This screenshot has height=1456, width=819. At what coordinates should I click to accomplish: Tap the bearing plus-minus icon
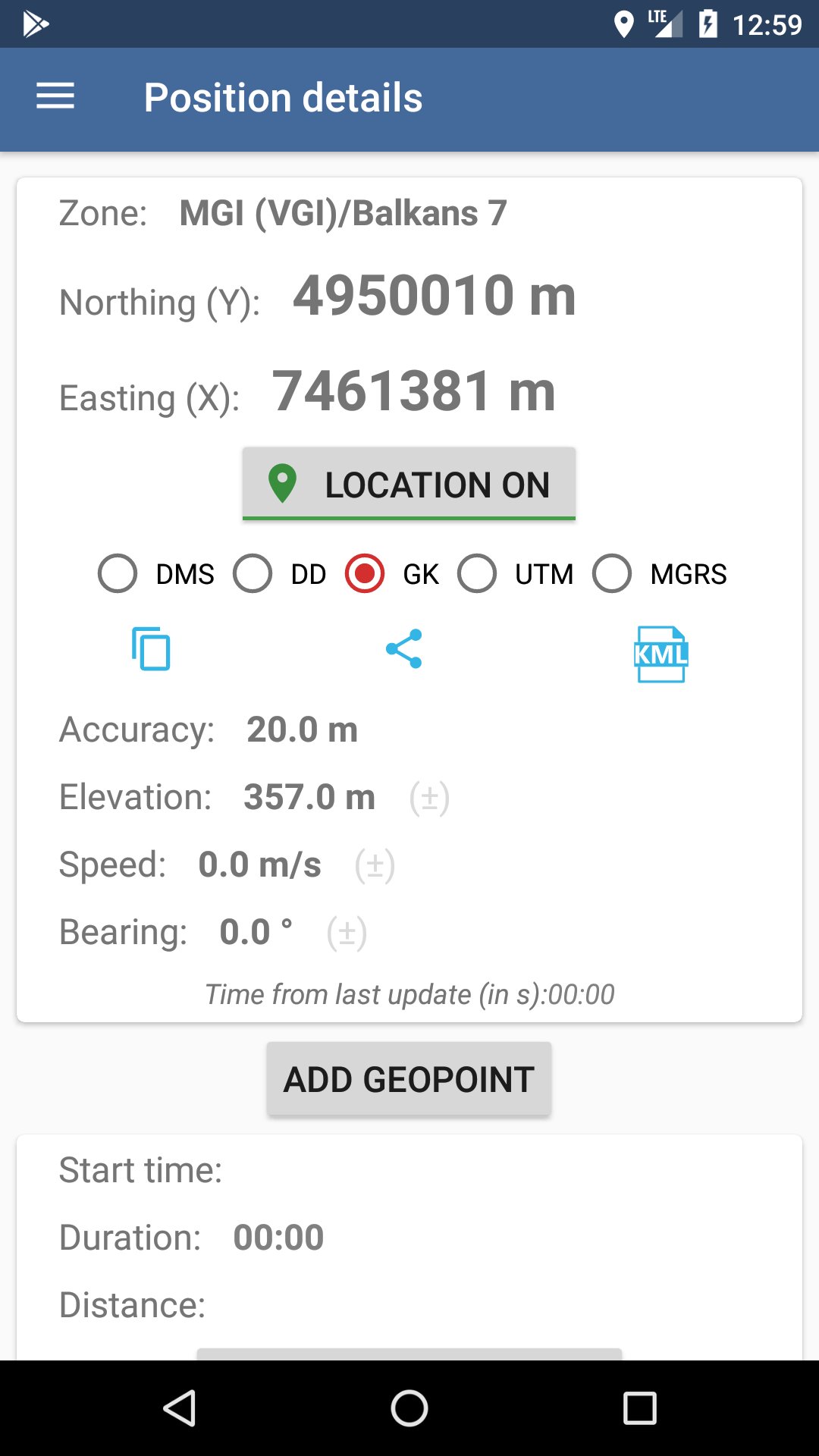(347, 933)
